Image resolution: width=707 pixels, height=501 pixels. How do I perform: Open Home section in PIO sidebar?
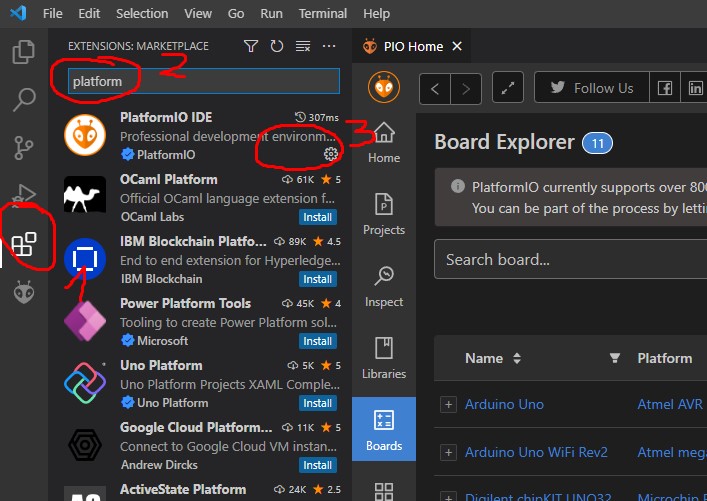384,143
